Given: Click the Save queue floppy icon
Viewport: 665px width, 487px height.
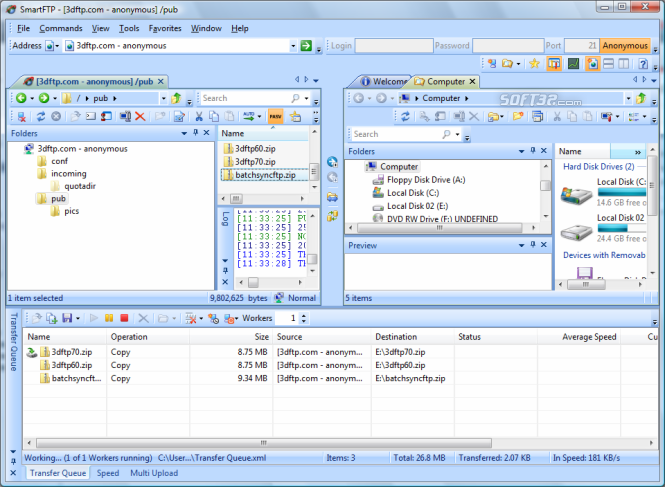Looking at the screenshot, I should 67,318.
